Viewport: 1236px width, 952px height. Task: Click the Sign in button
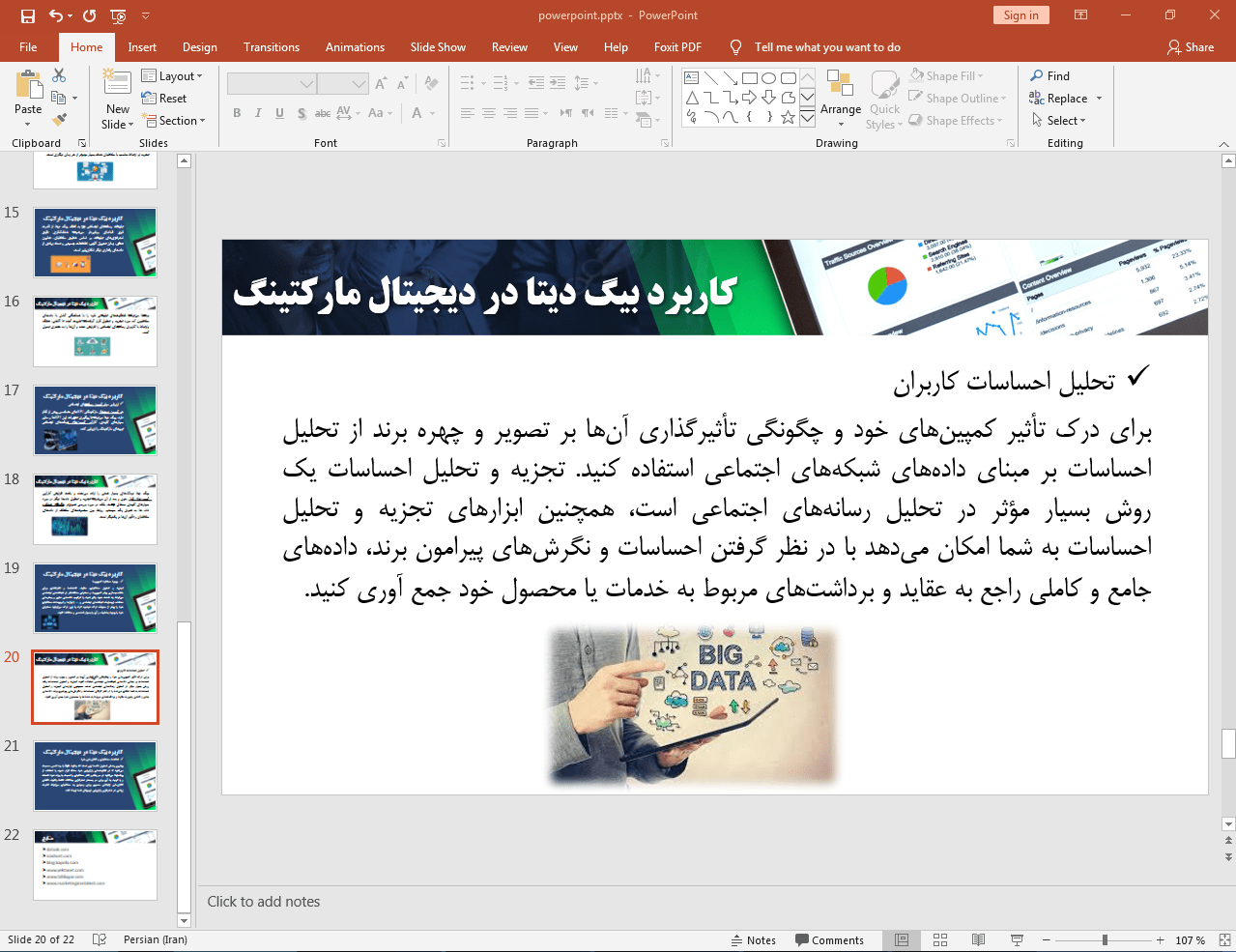click(x=1020, y=15)
